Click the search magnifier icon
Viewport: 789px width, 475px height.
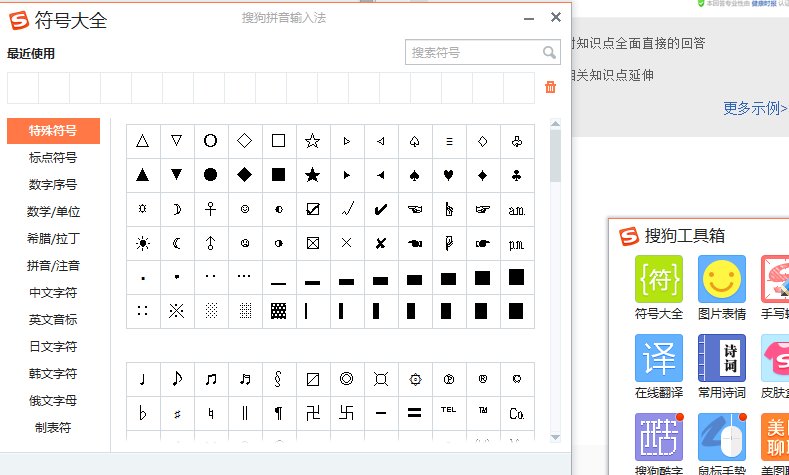(x=549, y=52)
